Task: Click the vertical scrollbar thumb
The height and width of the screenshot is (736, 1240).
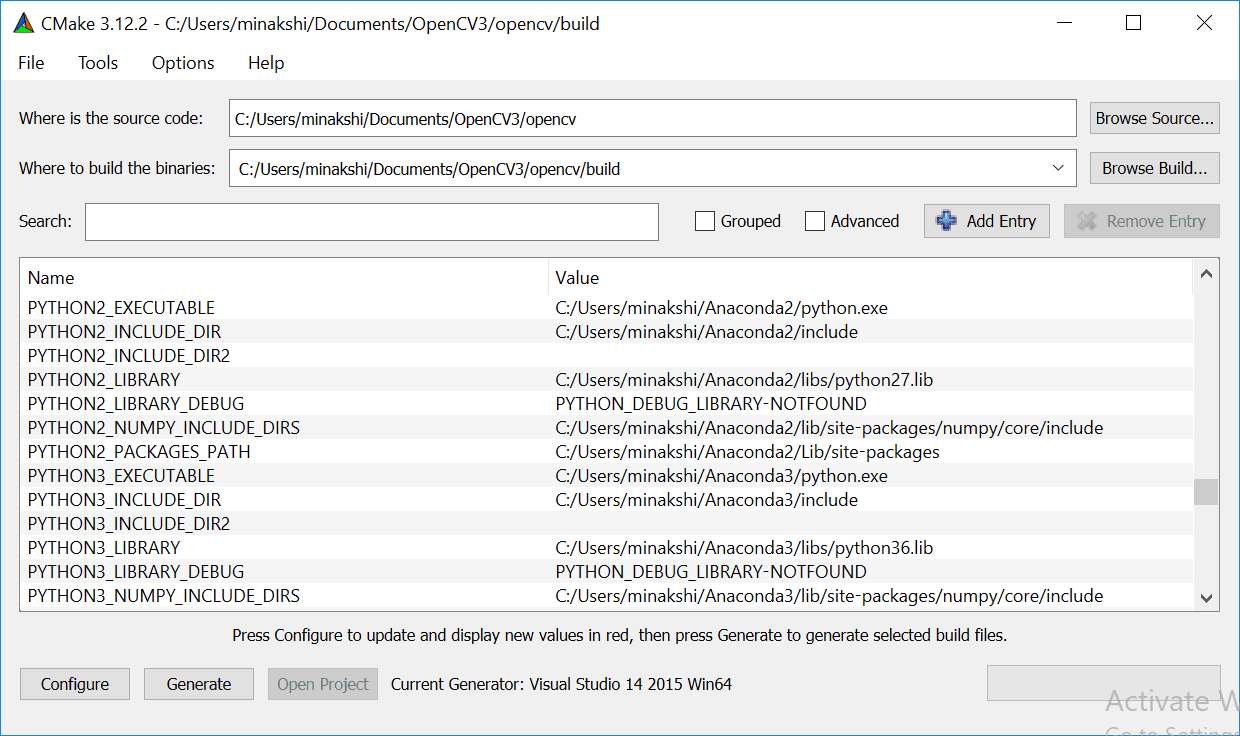Action: click(1206, 492)
